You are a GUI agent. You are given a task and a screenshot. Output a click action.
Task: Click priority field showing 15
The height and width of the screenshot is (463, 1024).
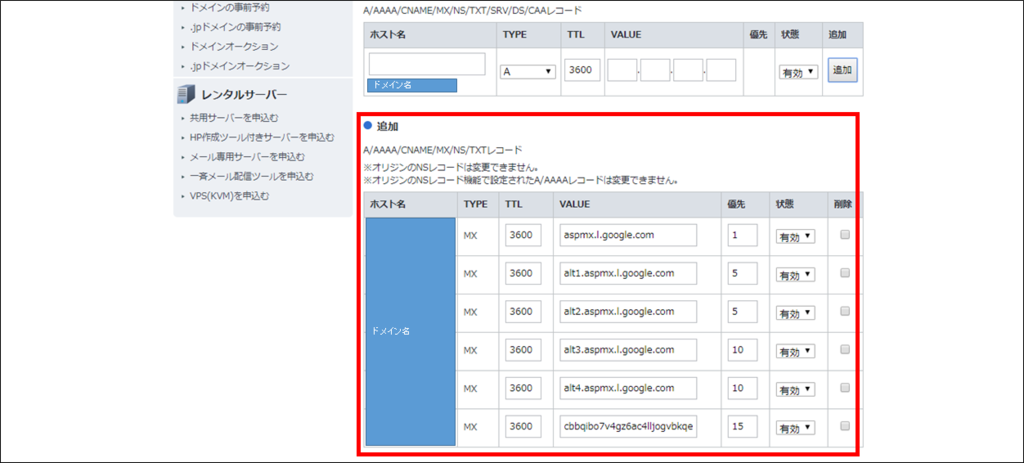(x=743, y=426)
